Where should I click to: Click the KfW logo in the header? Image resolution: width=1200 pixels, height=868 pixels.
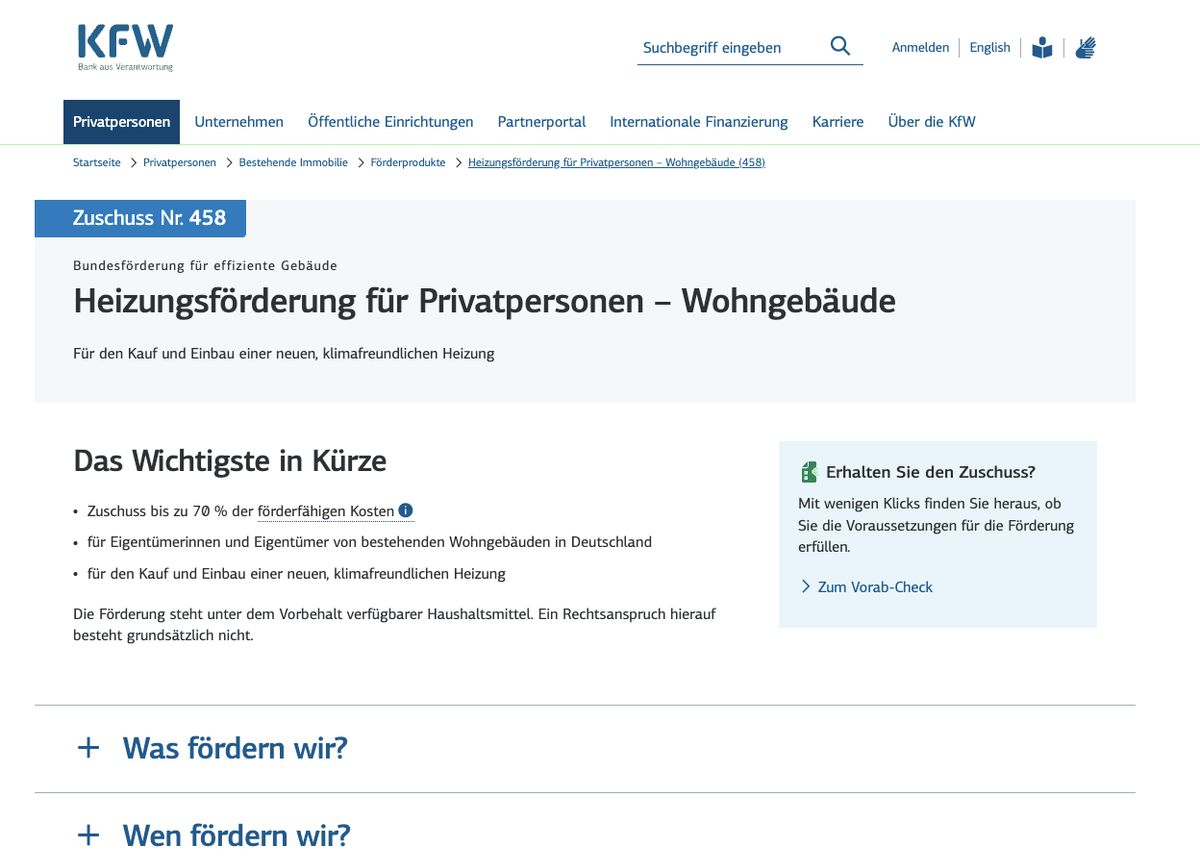pos(122,45)
